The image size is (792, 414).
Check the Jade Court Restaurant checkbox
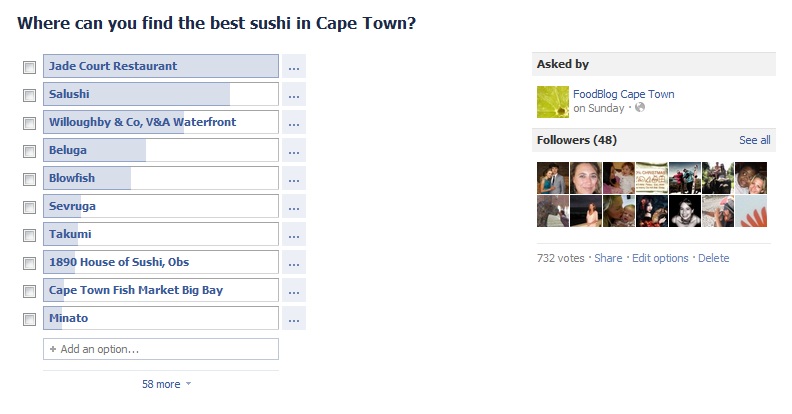(x=29, y=67)
